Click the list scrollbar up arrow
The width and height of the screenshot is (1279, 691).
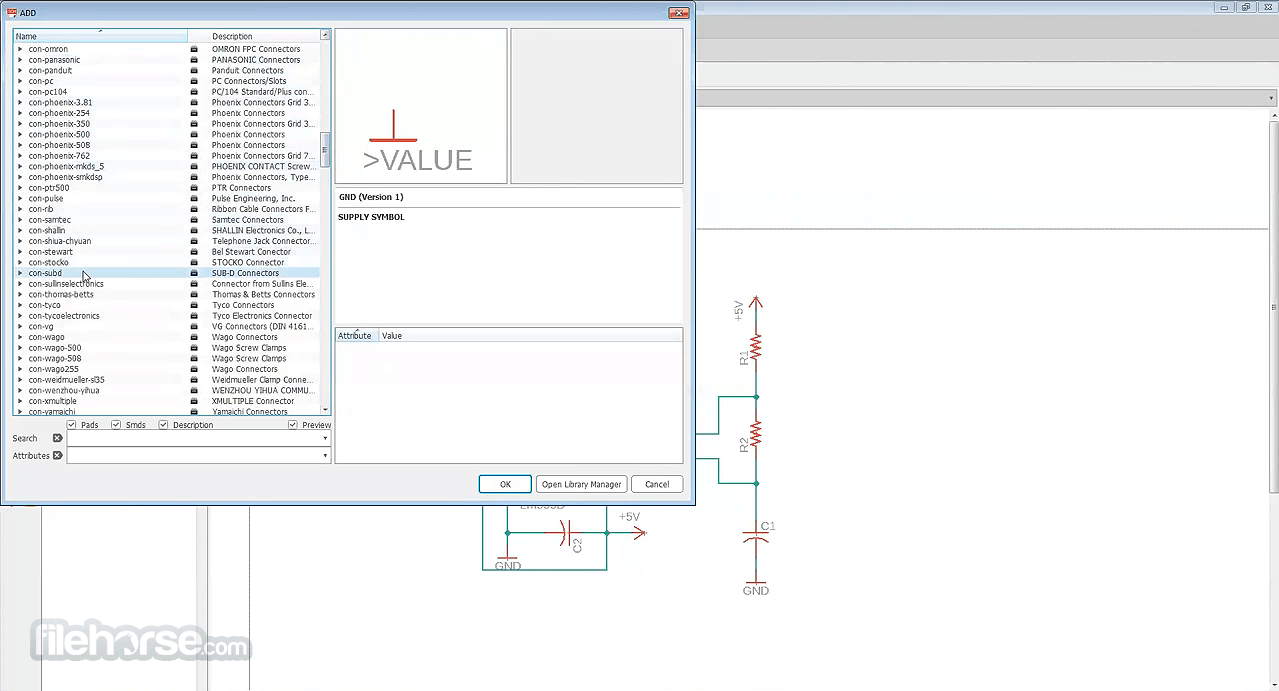[x=325, y=36]
